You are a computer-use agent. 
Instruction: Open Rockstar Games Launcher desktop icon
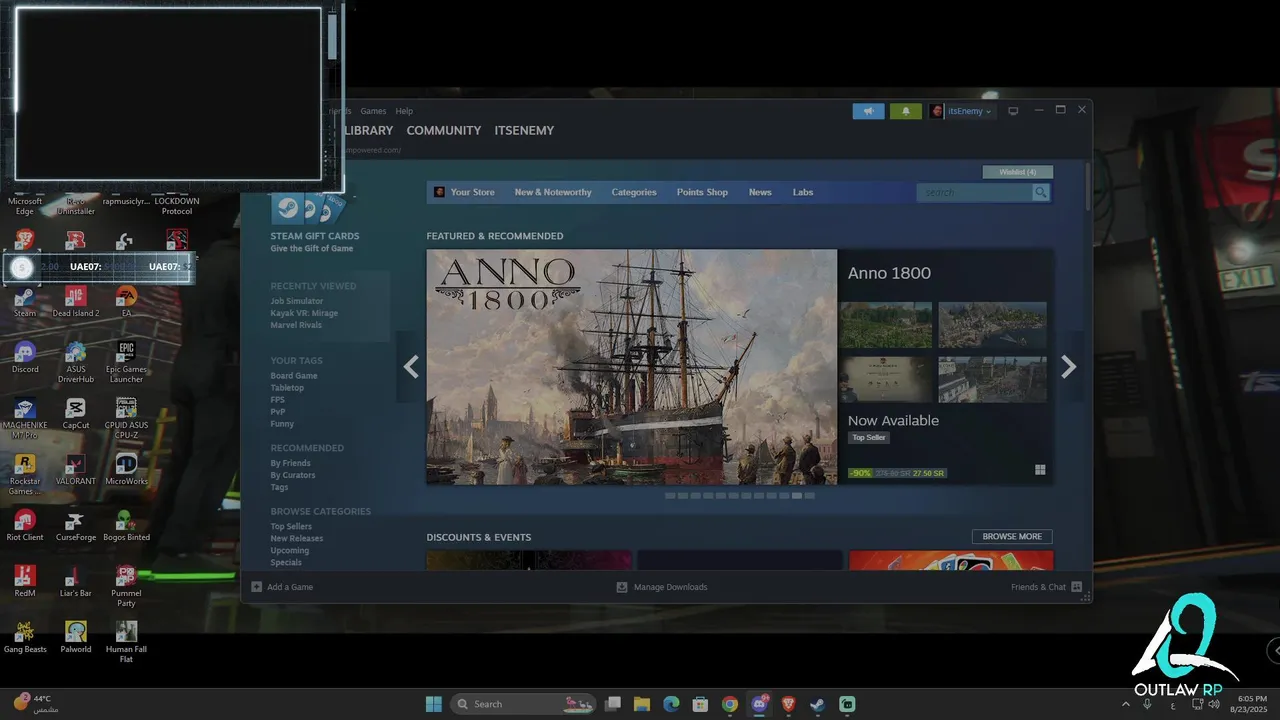click(x=25, y=474)
